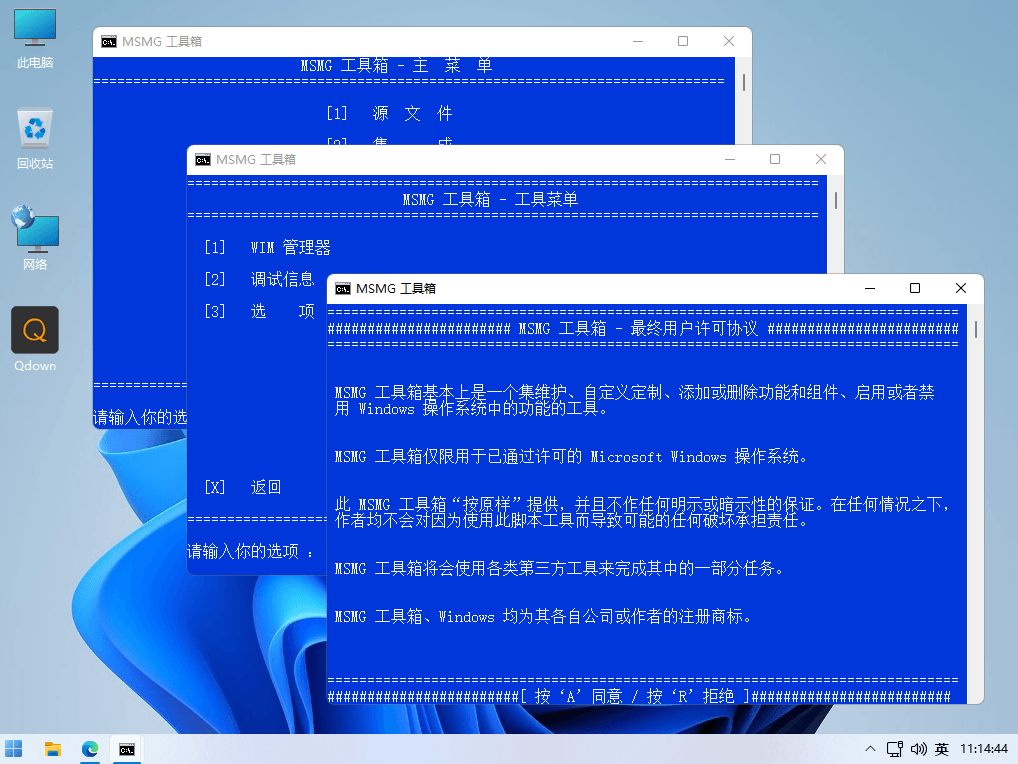This screenshot has width=1018, height=764.
Task: Click the cmd icon in tools menu window title bar
Action: 203,160
